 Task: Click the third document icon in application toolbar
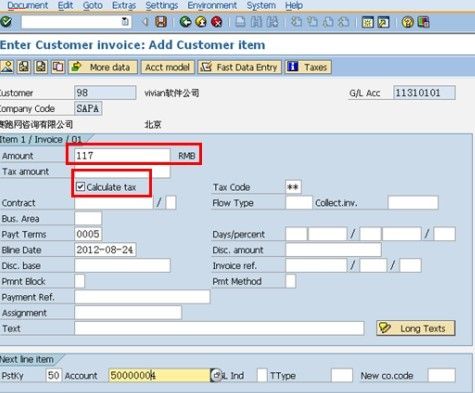(41, 67)
